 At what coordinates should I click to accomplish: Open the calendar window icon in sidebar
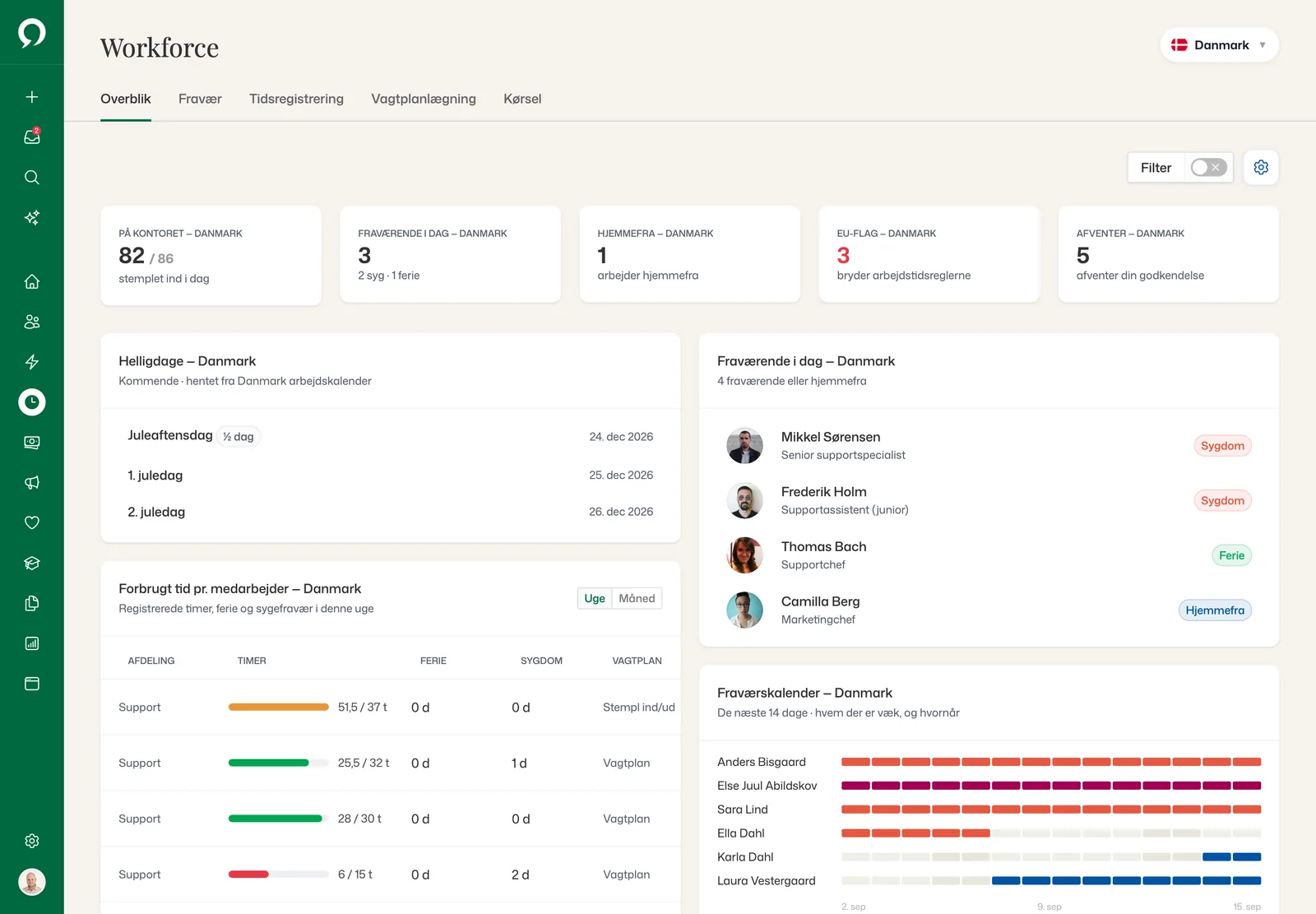point(32,684)
